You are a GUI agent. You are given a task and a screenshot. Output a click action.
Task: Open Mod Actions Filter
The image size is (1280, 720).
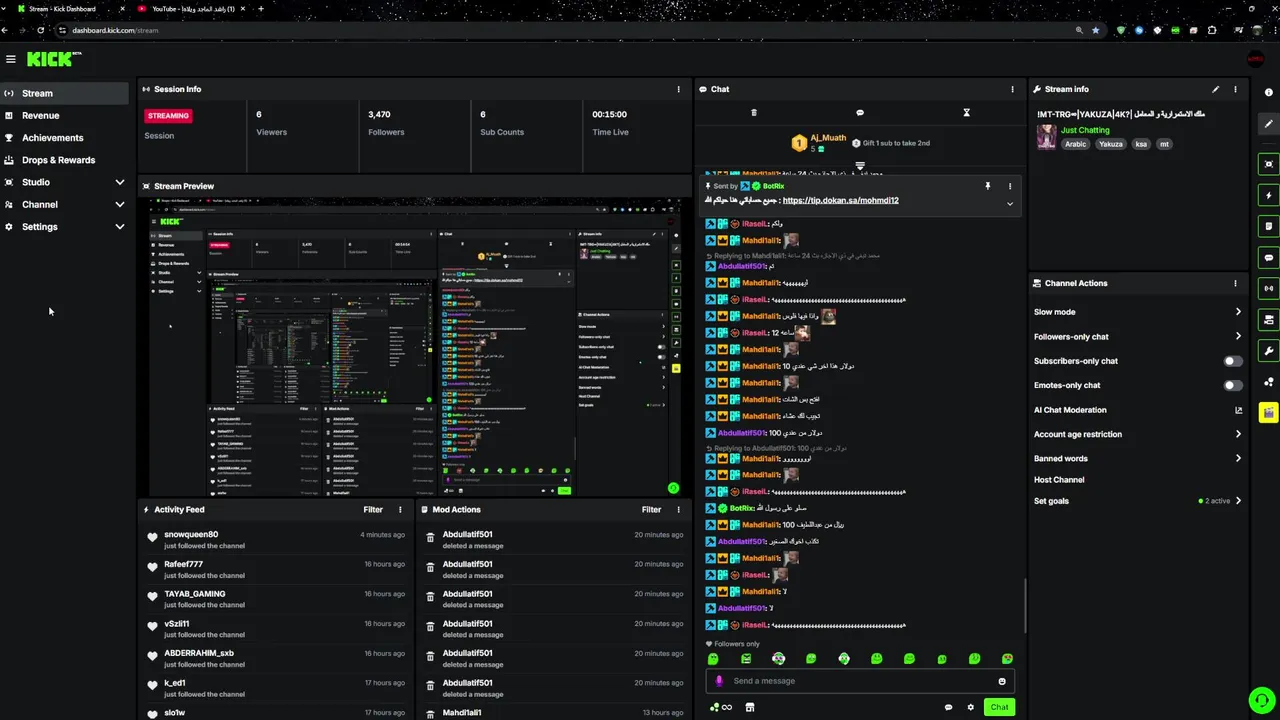[651, 510]
